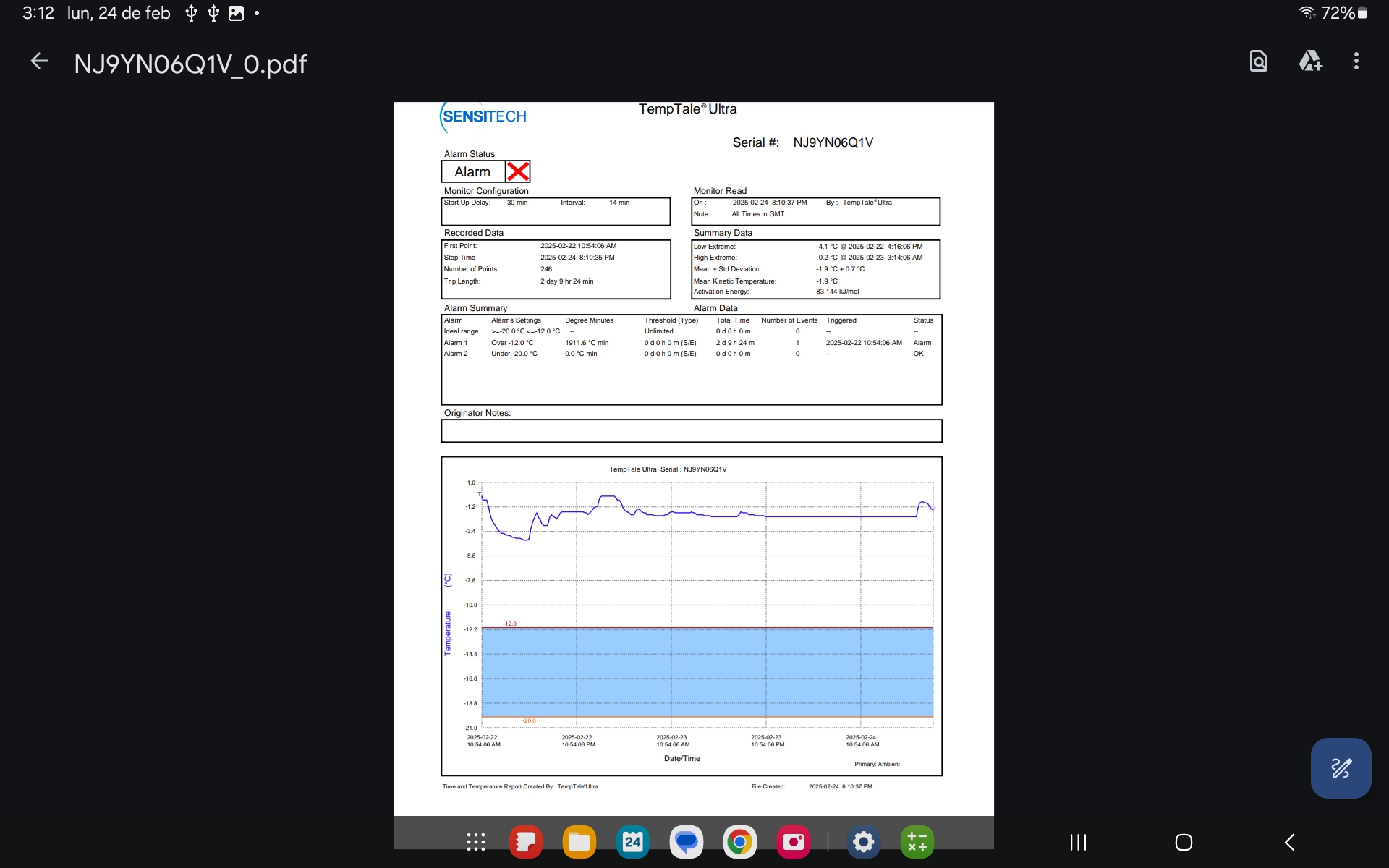Image resolution: width=1389 pixels, height=868 pixels.
Task: Tap the image notification icon in status bar
Action: coord(236,13)
